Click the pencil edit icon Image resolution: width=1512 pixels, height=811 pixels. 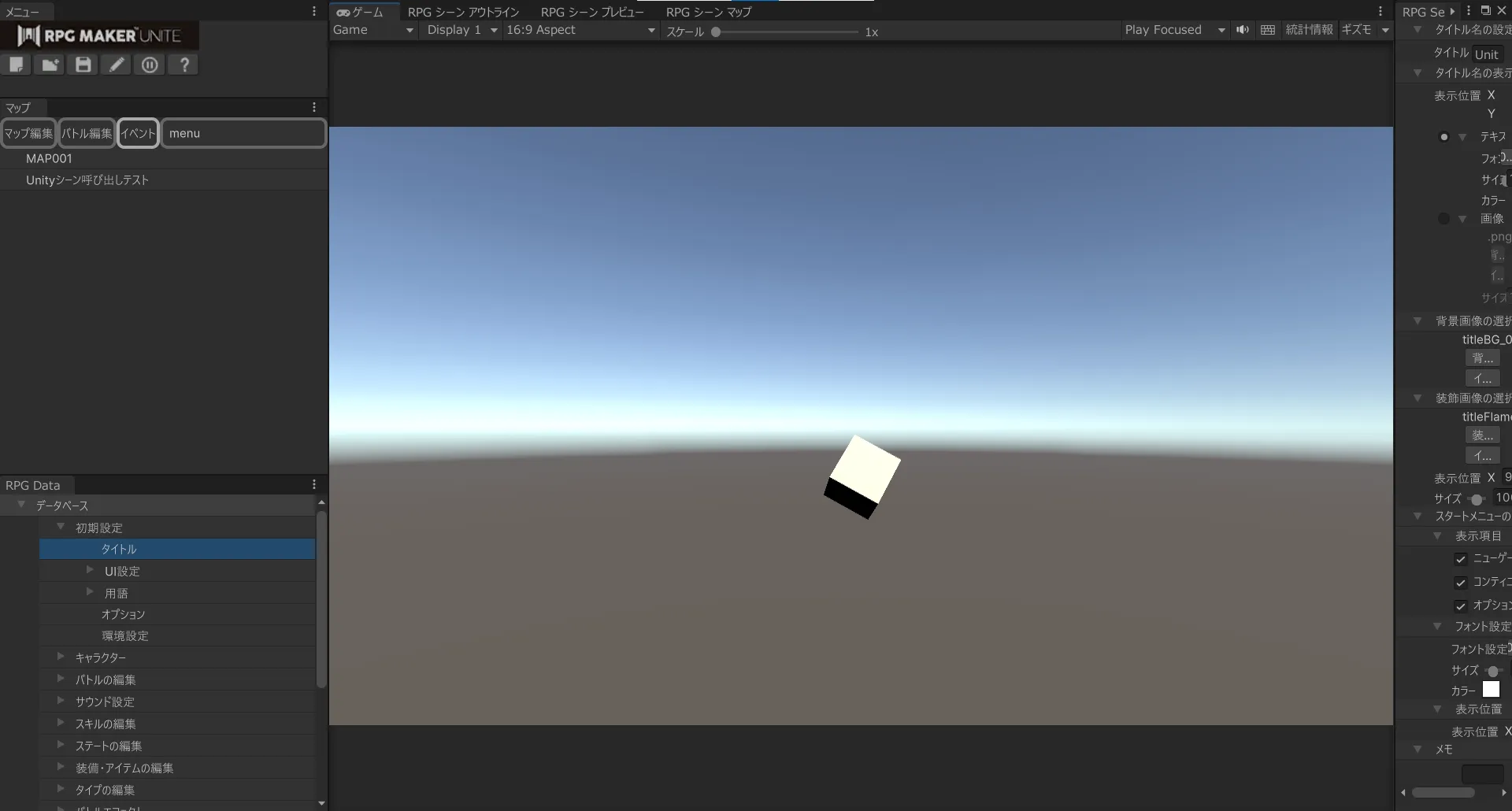117,65
